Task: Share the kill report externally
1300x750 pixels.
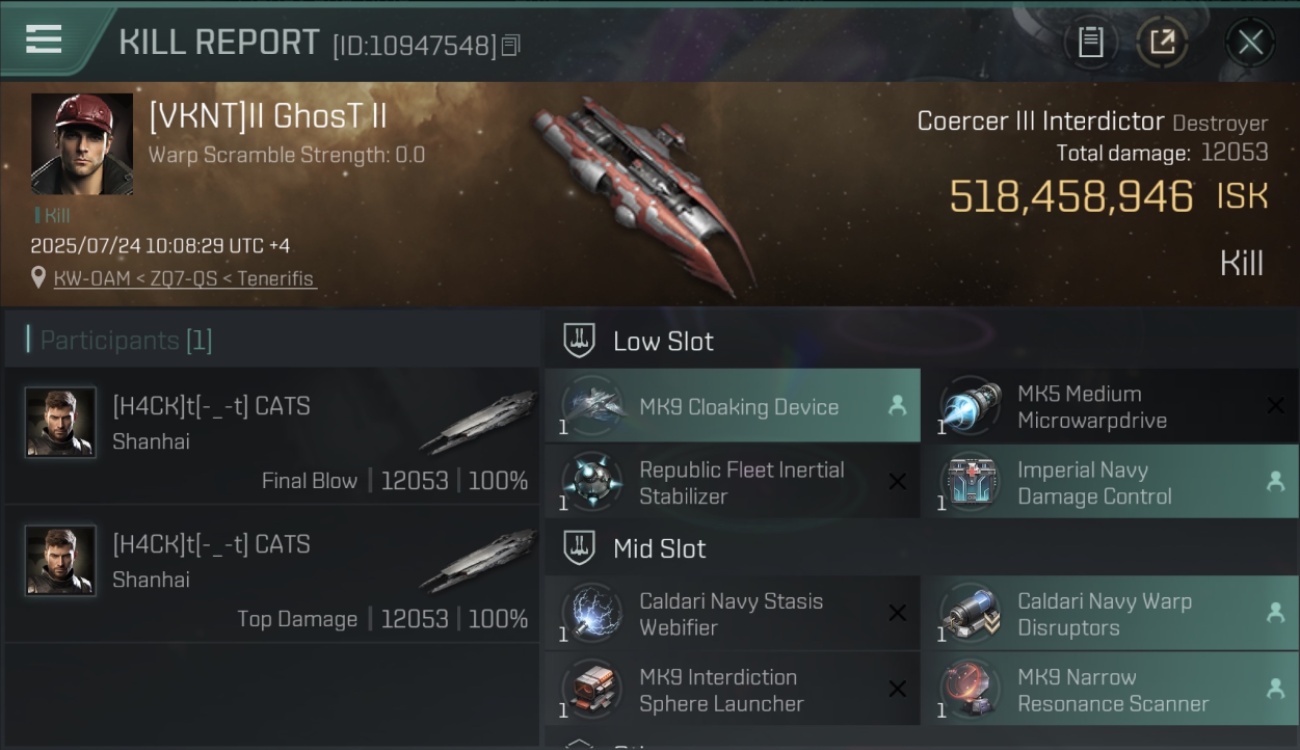Action: pos(1162,43)
